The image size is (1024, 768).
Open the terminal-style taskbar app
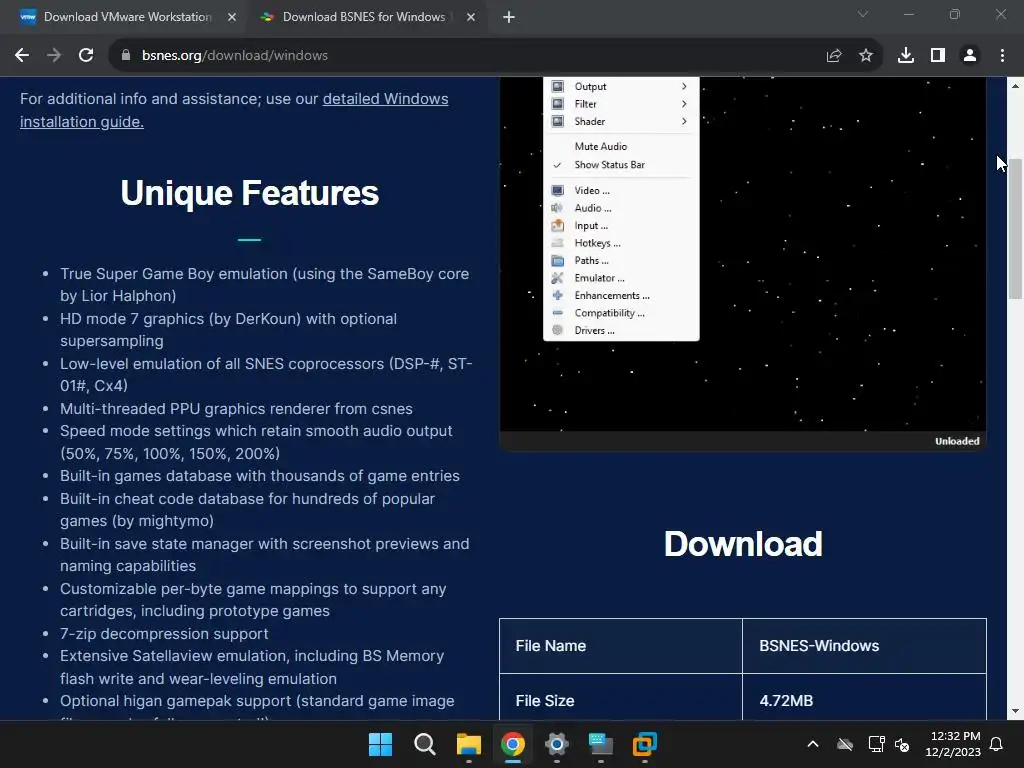pyautogui.click(x=601, y=744)
